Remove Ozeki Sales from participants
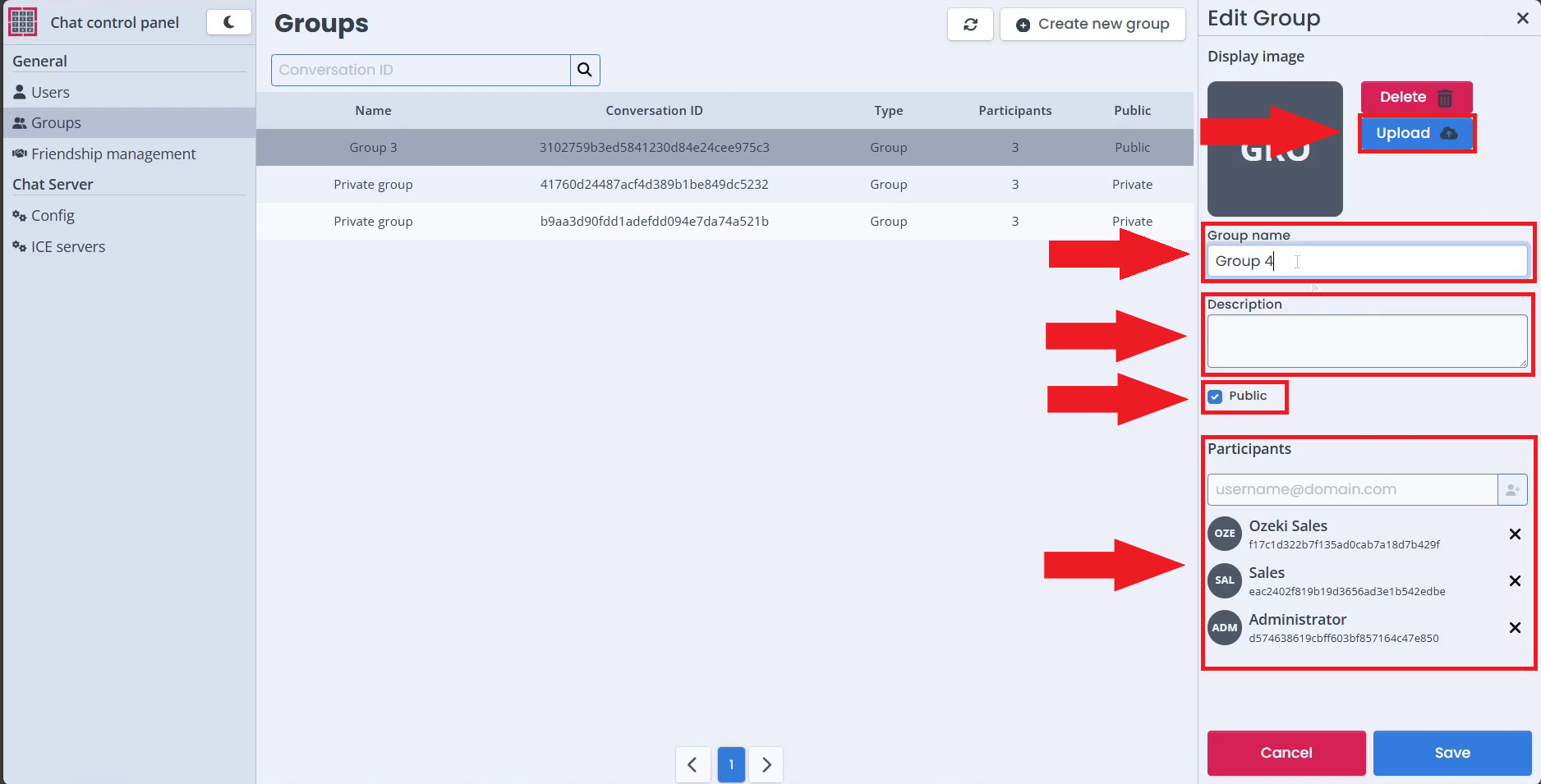The height and width of the screenshot is (784, 1541). 1515,534
